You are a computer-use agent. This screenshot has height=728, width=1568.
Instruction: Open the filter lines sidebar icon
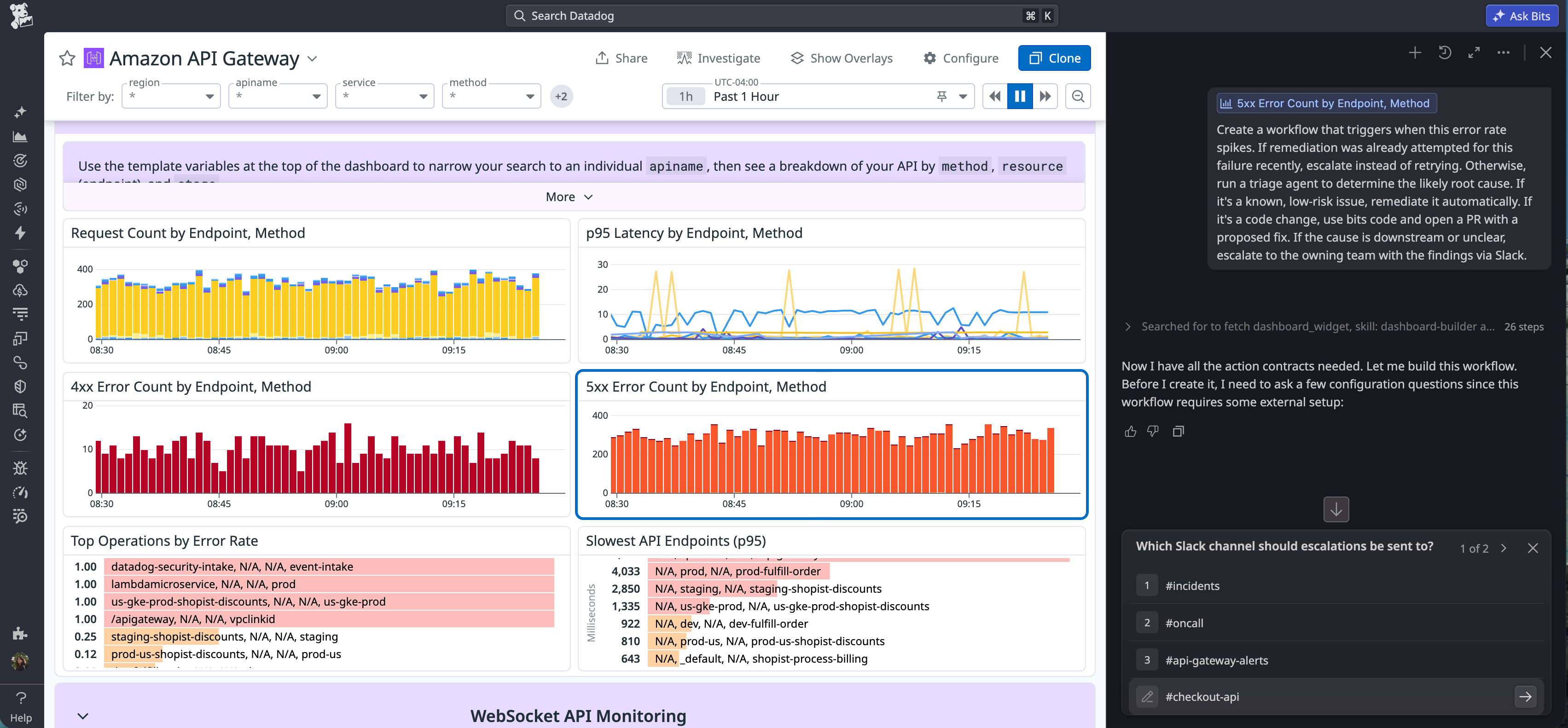[x=20, y=314]
